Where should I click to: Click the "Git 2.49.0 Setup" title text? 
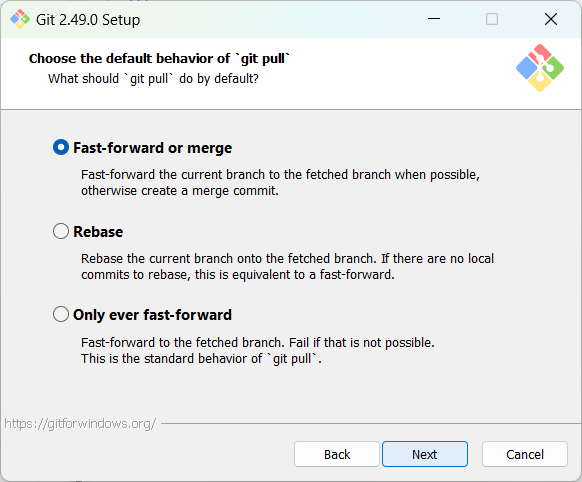click(x=88, y=20)
